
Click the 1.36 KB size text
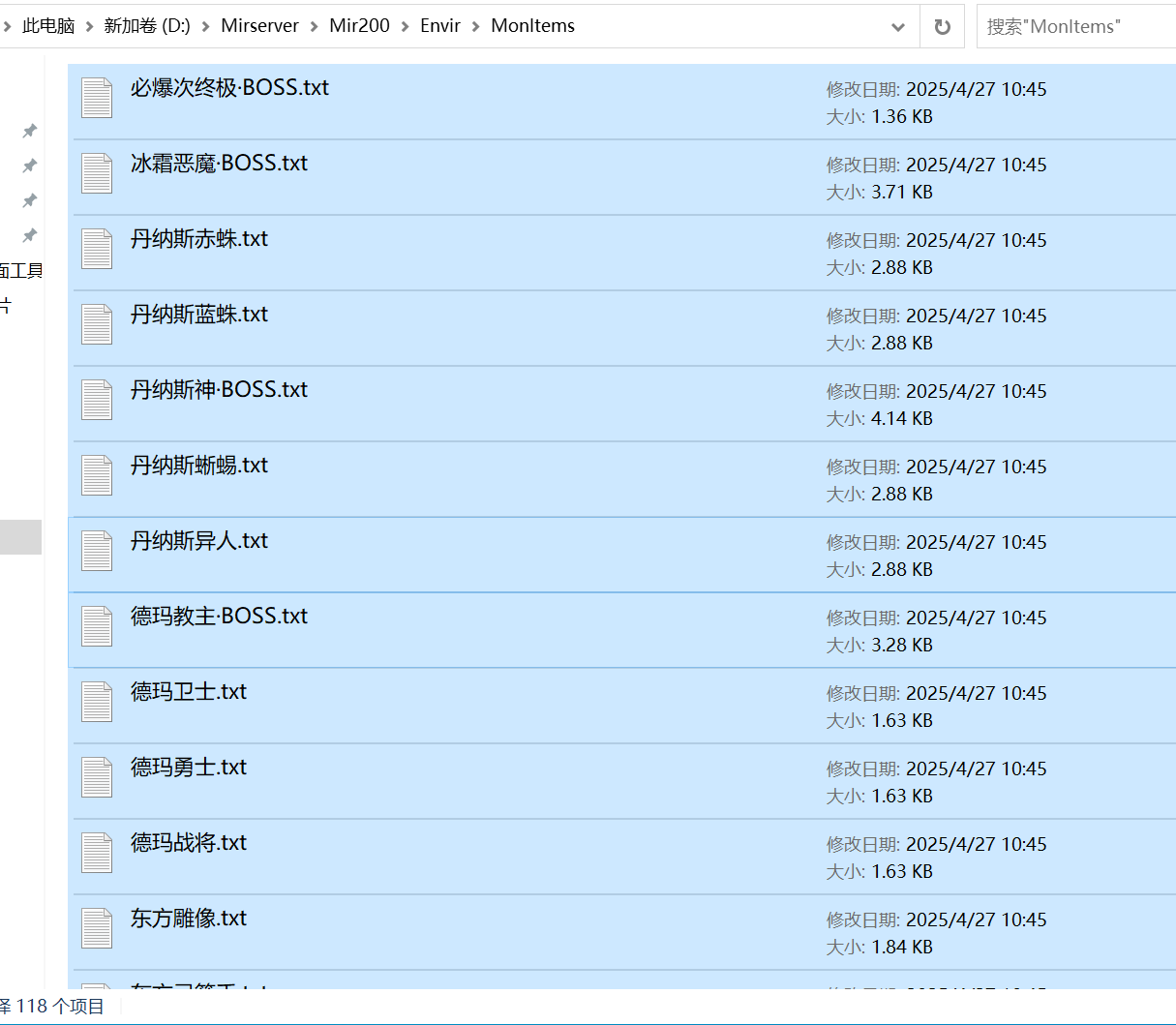coord(902,116)
